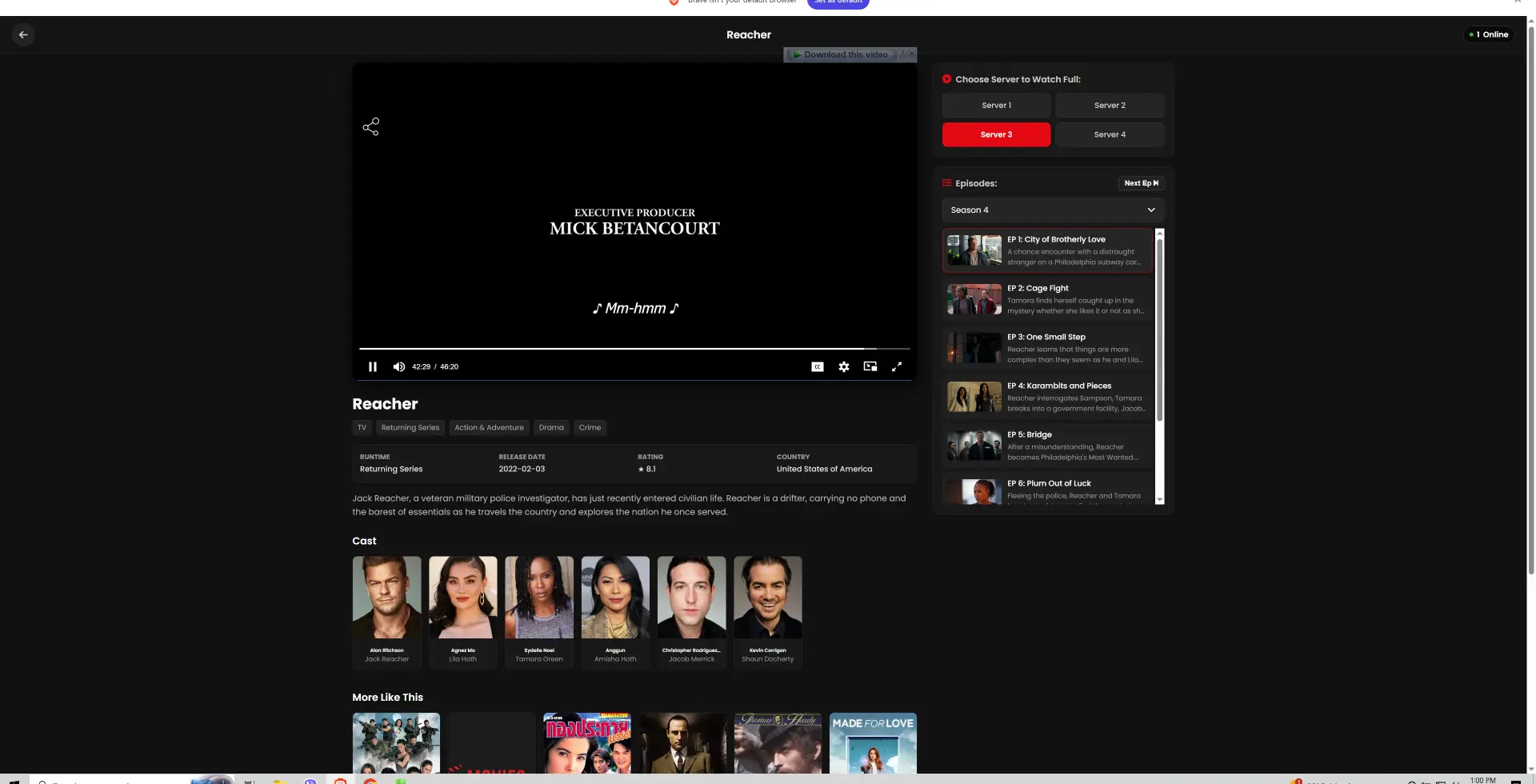This screenshot has height=784, width=1536.
Task: Go back using the arrow button
Action: click(23, 34)
